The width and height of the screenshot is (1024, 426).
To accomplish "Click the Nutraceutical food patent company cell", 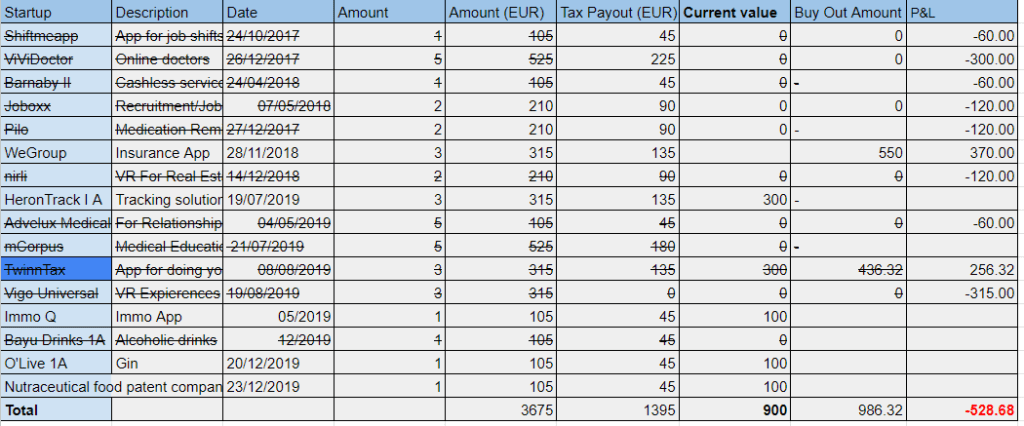I will (x=112, y=385).
